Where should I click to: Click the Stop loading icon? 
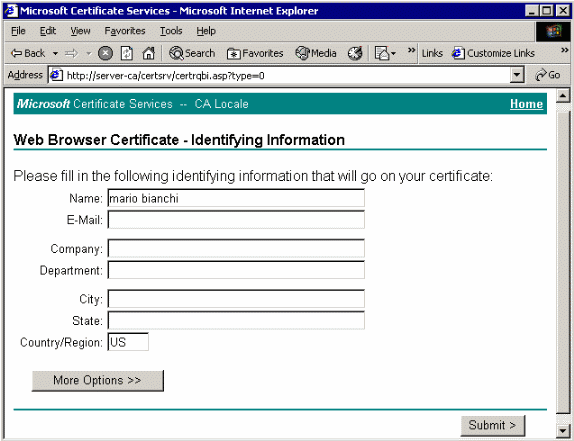tap(105, 53)
